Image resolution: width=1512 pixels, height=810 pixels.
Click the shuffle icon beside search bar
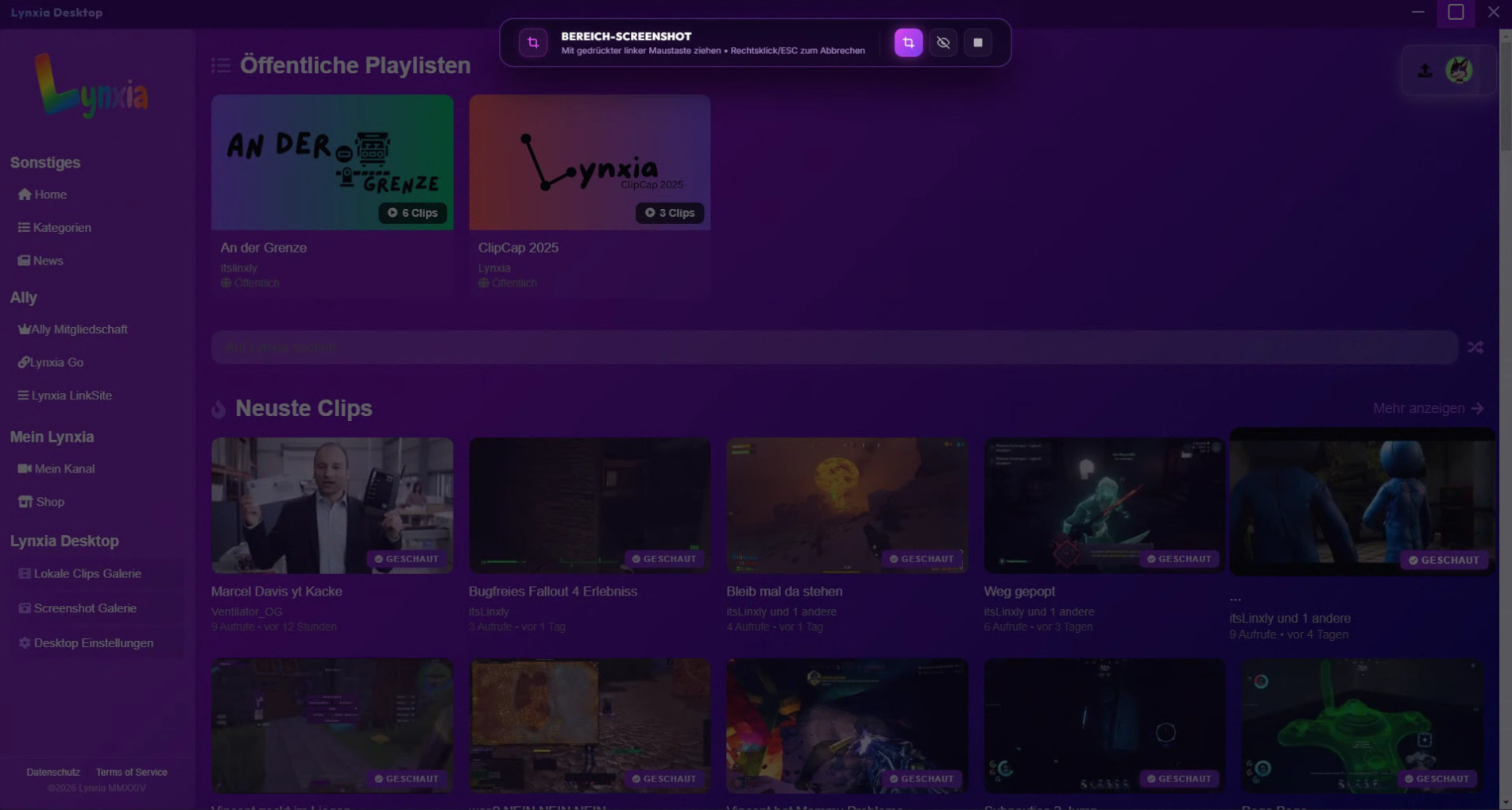click(1475, 347)
